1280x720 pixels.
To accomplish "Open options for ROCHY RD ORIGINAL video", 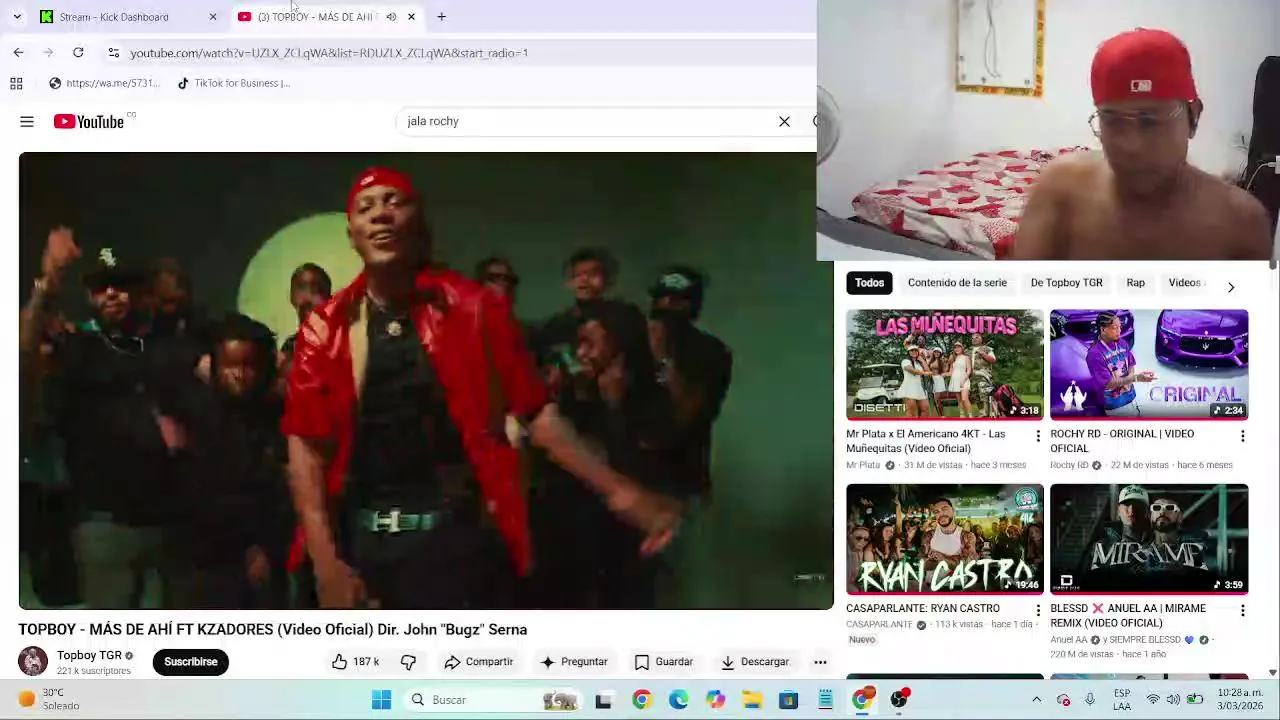I will point(1242,436).
